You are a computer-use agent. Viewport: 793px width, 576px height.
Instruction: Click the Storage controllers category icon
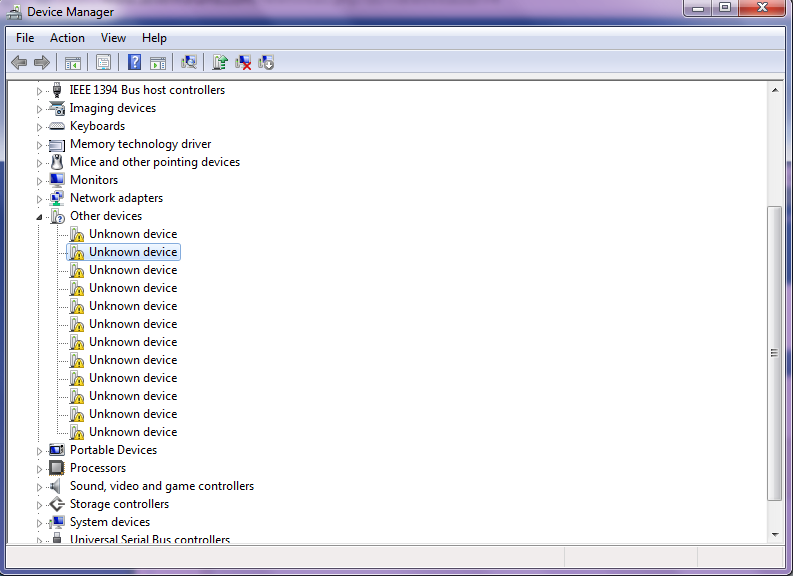(x=57, y=504)
